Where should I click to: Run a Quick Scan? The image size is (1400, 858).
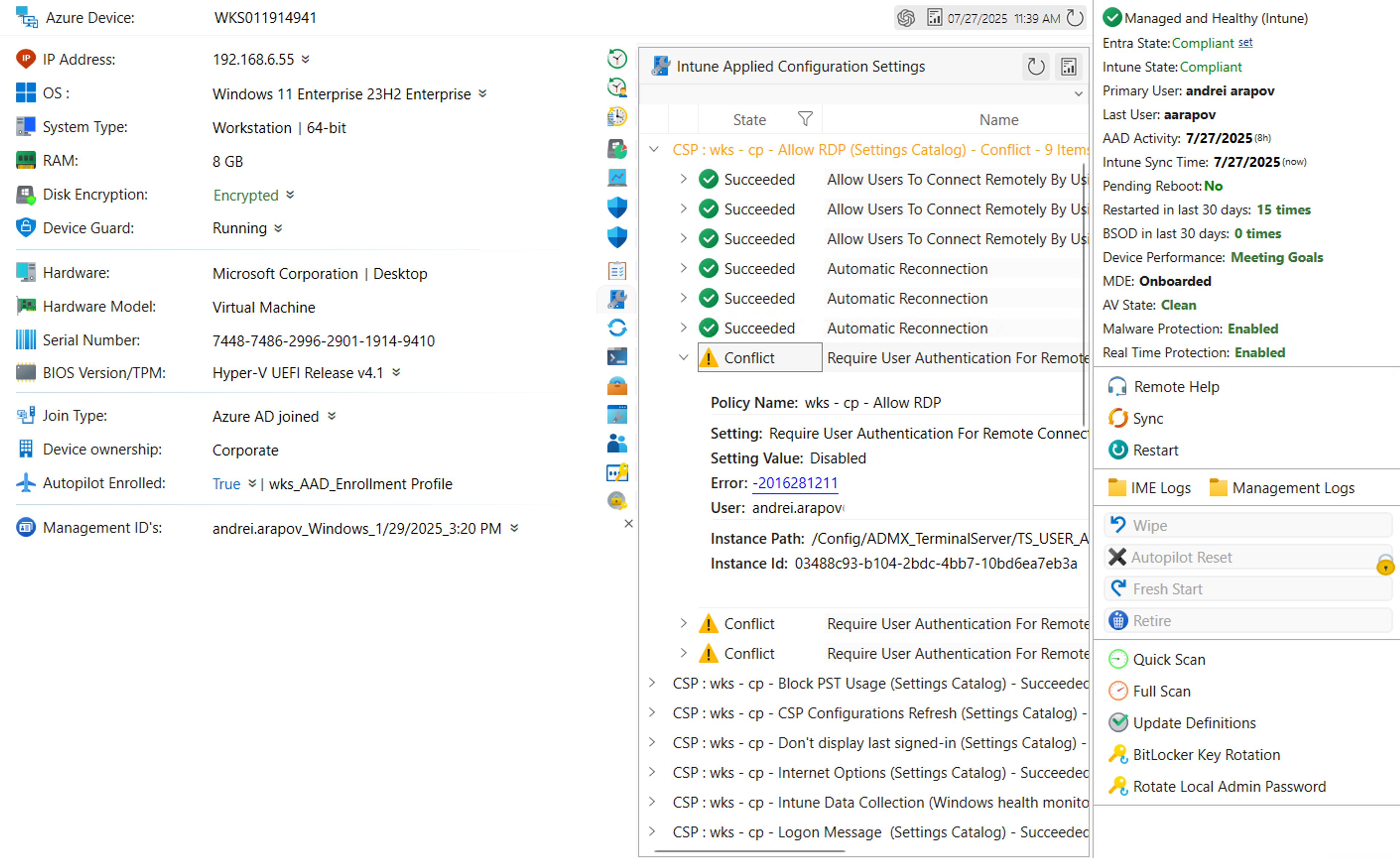point(1157,660)
